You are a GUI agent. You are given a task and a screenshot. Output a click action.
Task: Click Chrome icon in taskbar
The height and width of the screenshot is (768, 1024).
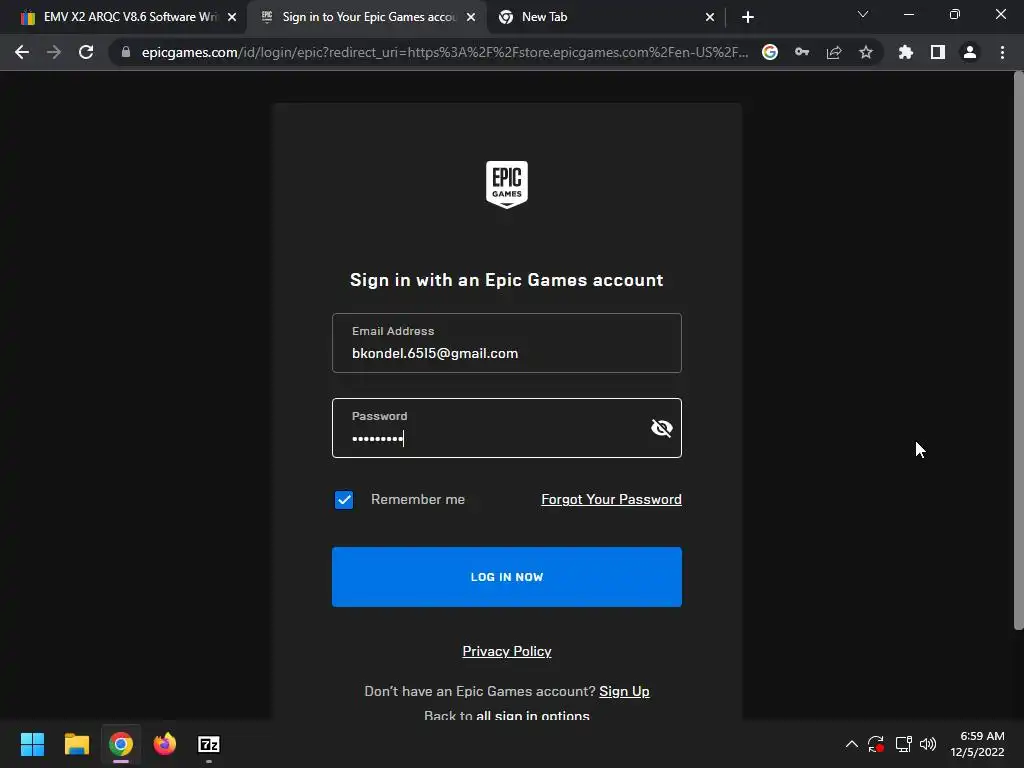(x=121, y=744)
